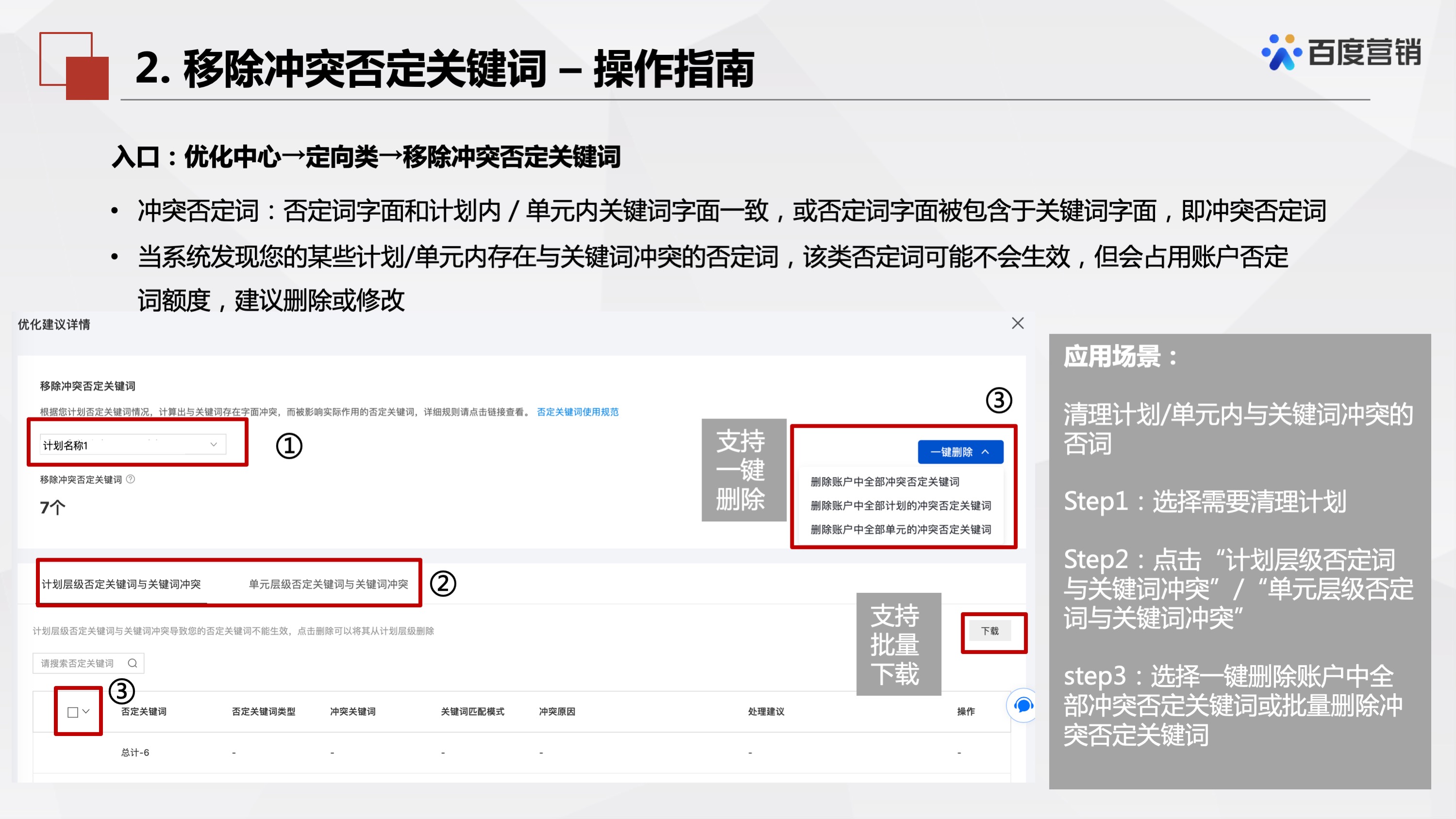Viewport: 1456px width, 819px height.
Task: Expand the arrow next to the select-all checkbox
Action: pos(86,710)
